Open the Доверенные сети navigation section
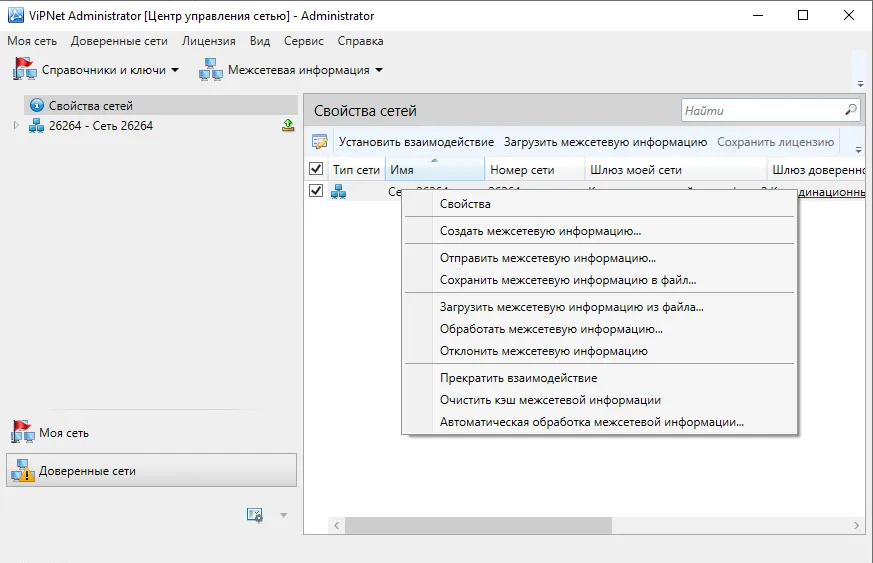Viewport: 873px width, 563px height. pos(151,471)
